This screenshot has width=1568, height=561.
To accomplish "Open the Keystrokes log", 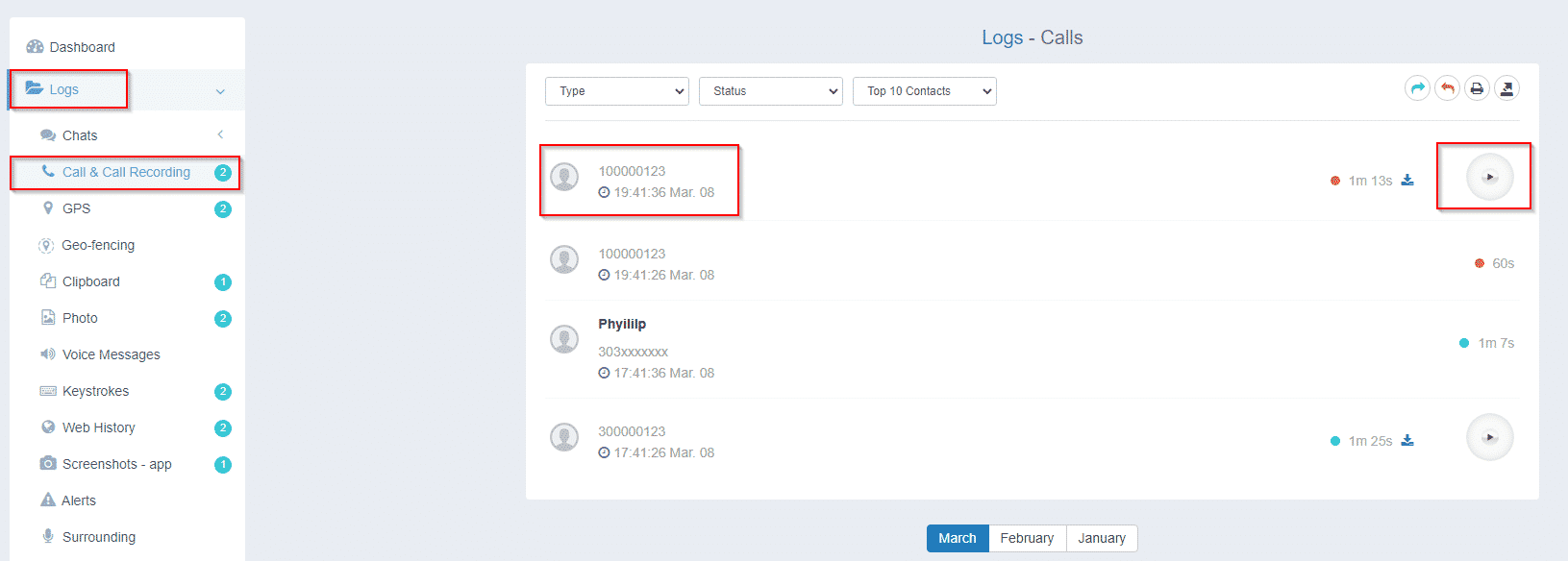I will 95,391.
